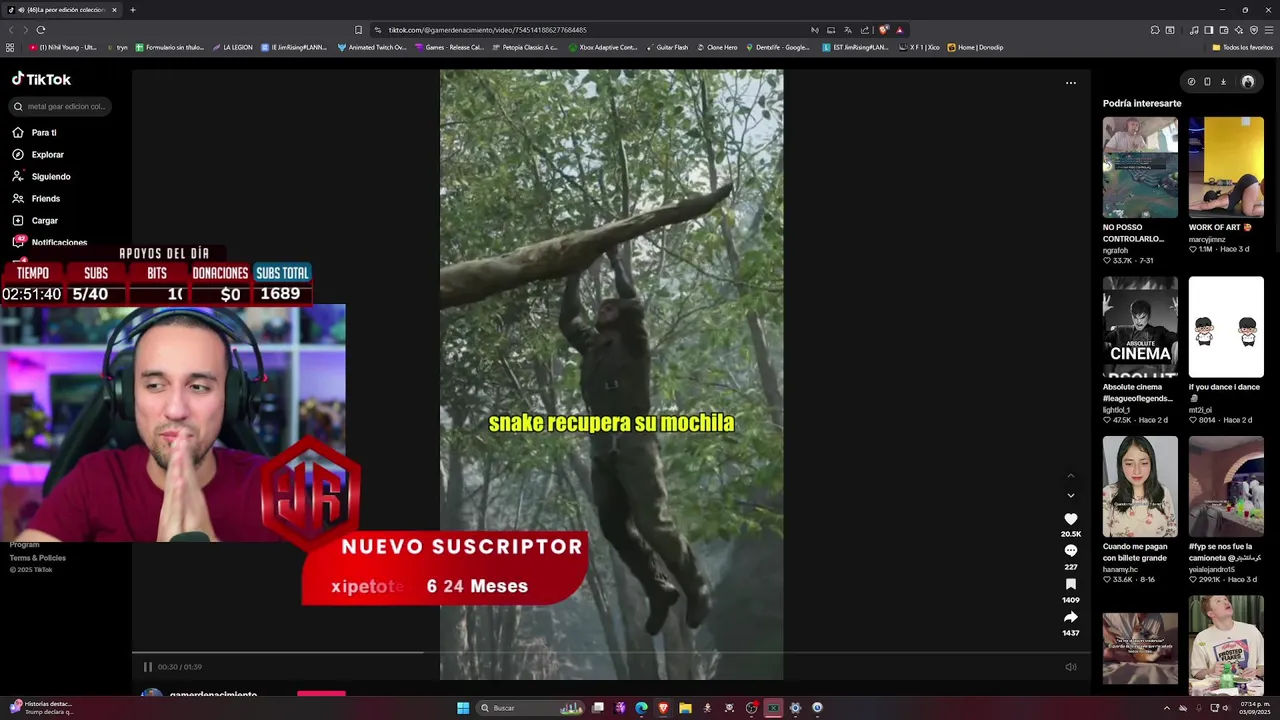The width and height of the screenshot is (1280, 720).
Task: Open the video comments icon
Action: pyautogui.click(x=1070, y=551)
